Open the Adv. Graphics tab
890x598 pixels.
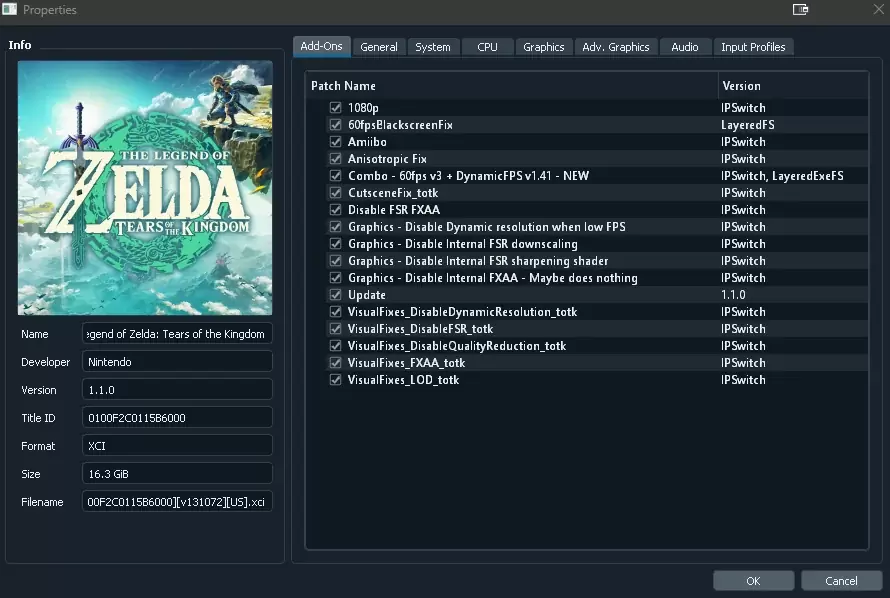point(615,47)
